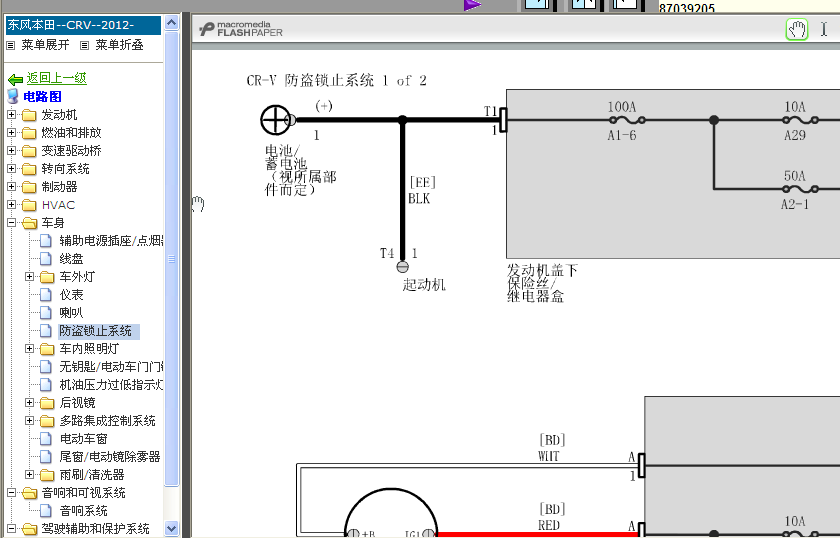Screen dimensions: 840x538
Task: Expand the 车内照明灯 subfolder node
Action: [29, 348]
